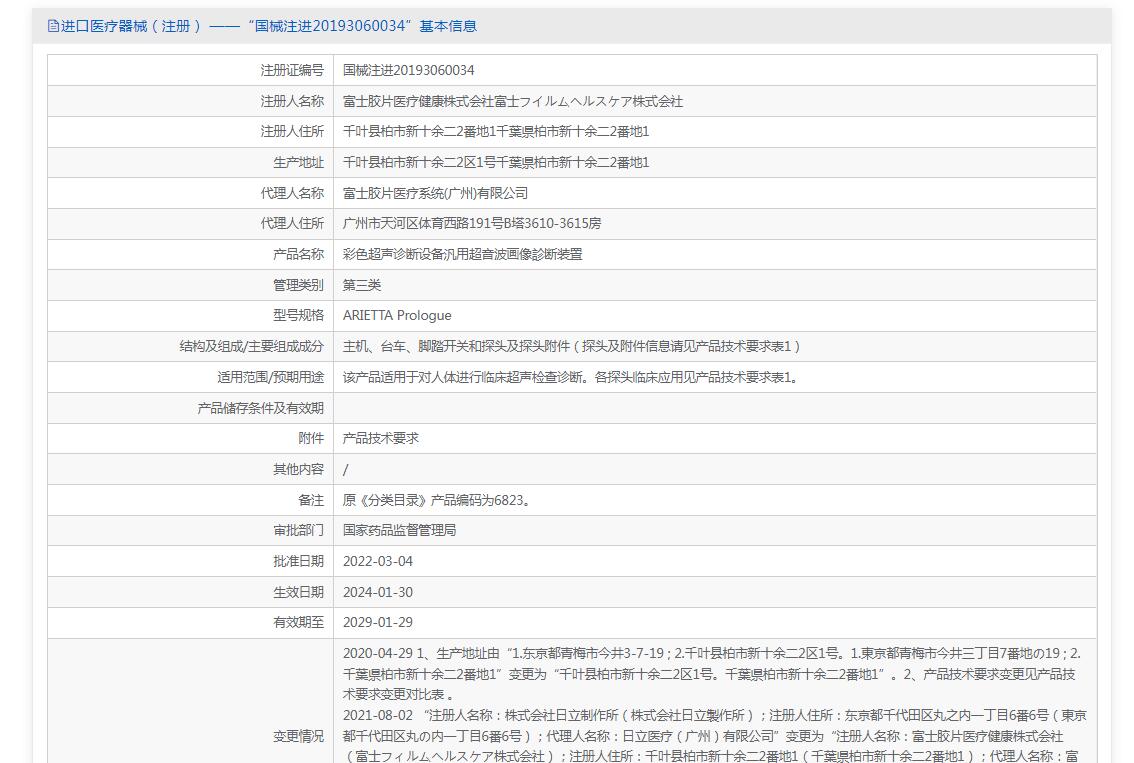Image resolution: width=1134 pixels, height=763 pixels.
Task: Click the 备注 label
Action: [x=311, y=500]
